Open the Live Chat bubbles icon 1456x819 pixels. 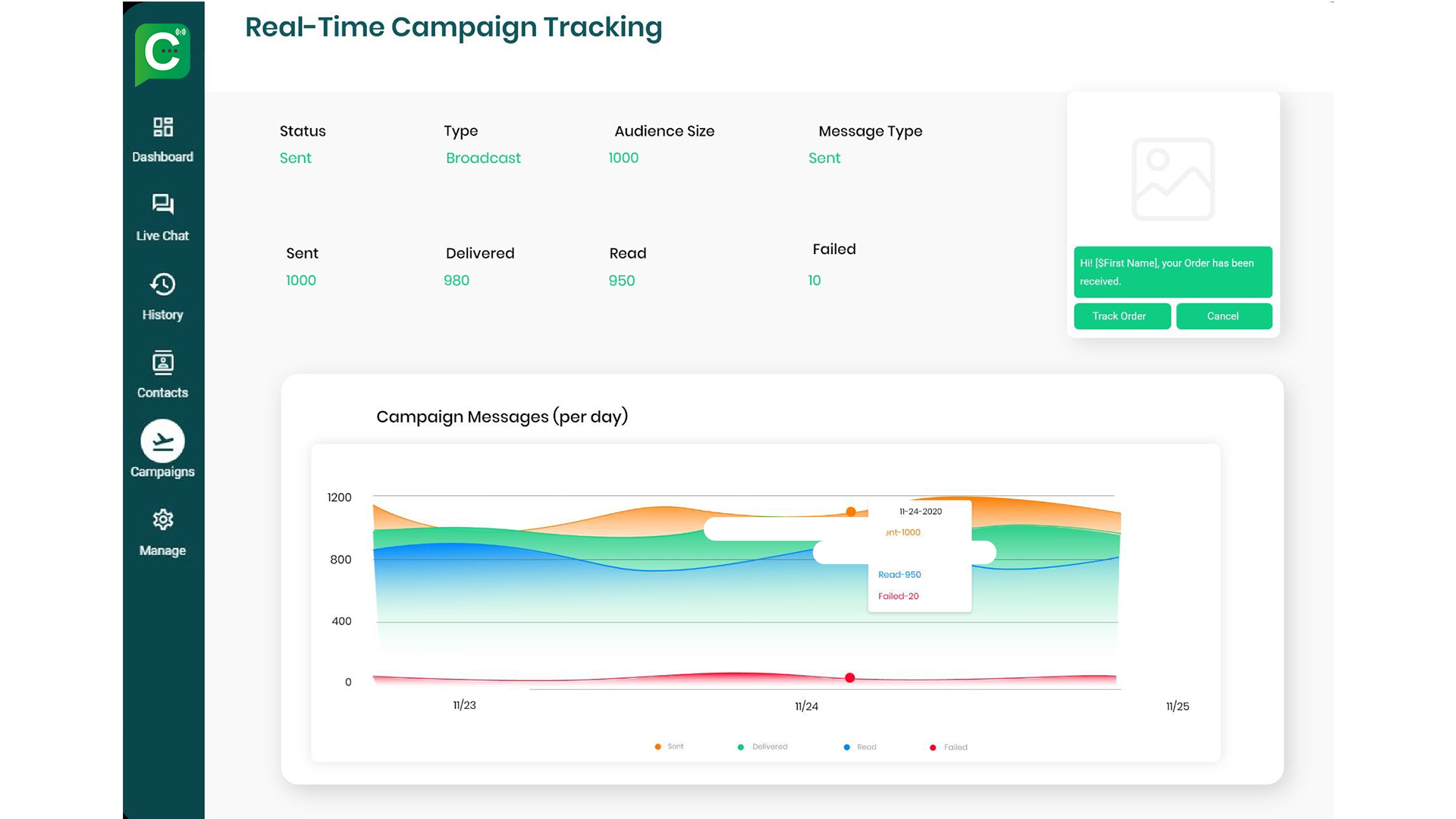[x=162, y=205]
